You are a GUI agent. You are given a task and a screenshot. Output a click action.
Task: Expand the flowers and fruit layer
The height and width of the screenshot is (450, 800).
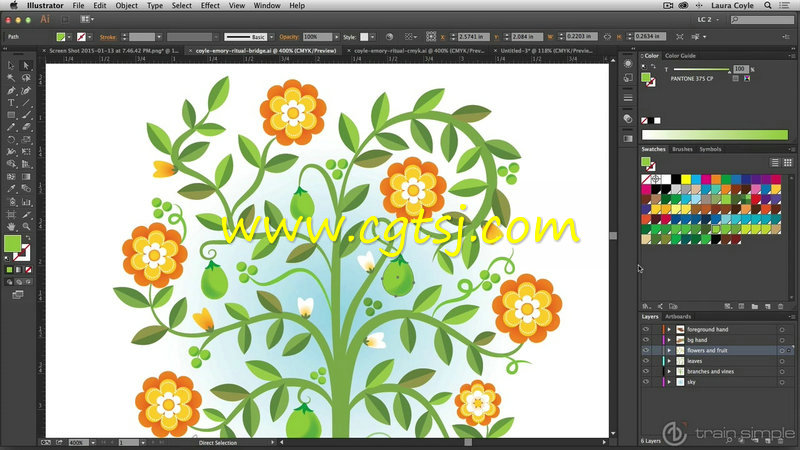669,351
